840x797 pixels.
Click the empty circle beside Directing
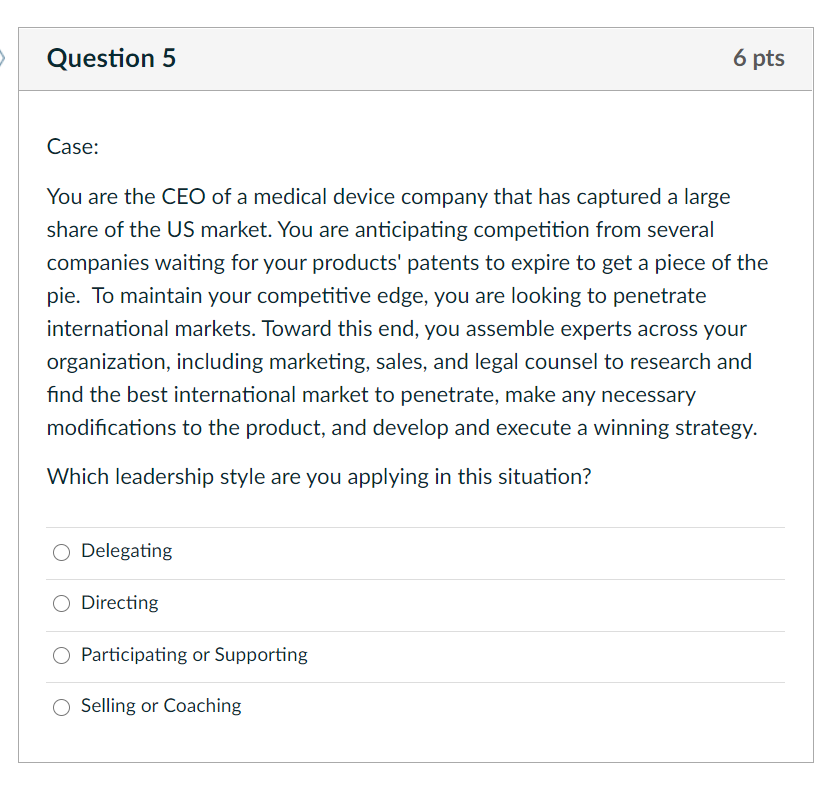(61, 604)
